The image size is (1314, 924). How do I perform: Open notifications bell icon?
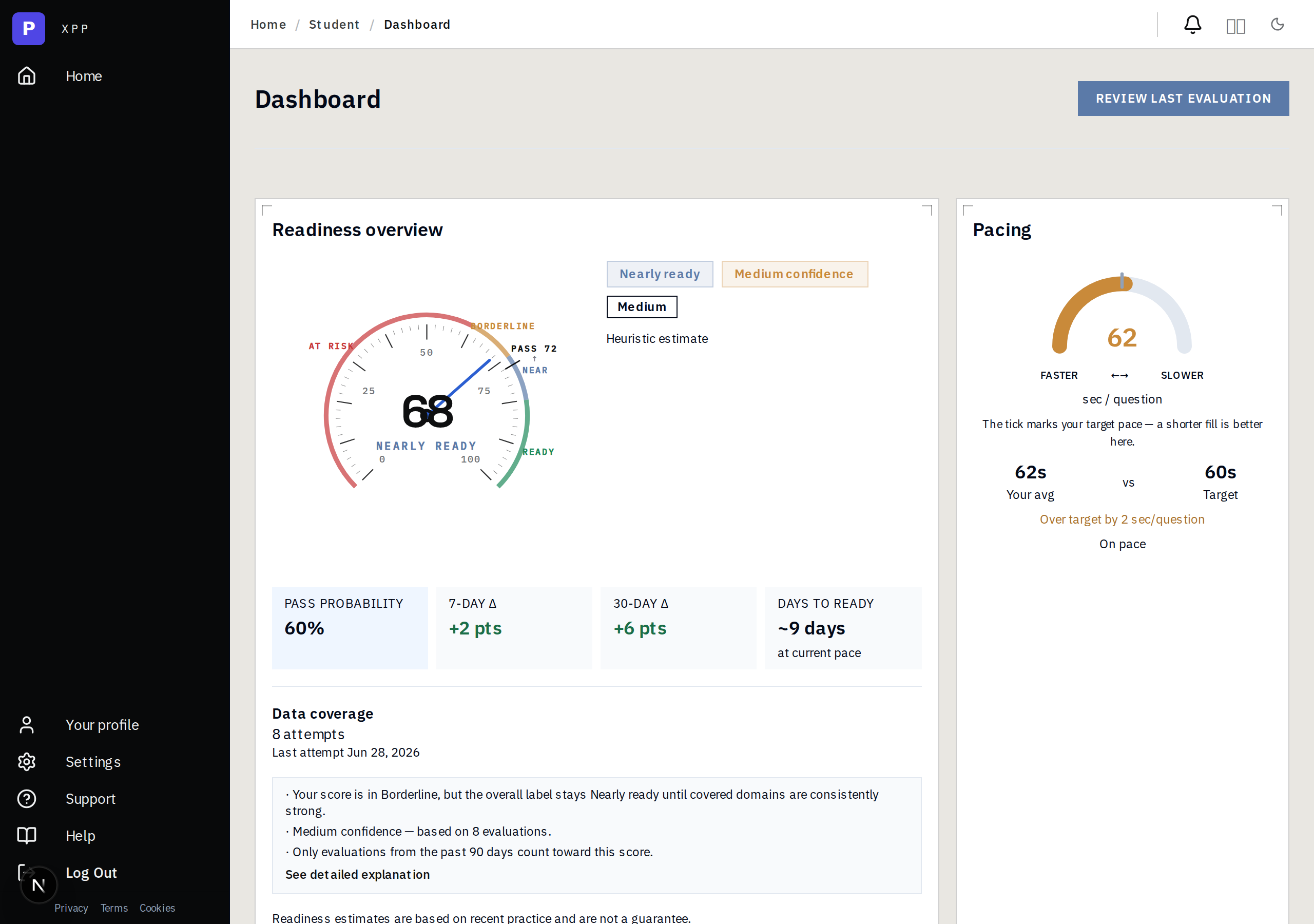1193,25
